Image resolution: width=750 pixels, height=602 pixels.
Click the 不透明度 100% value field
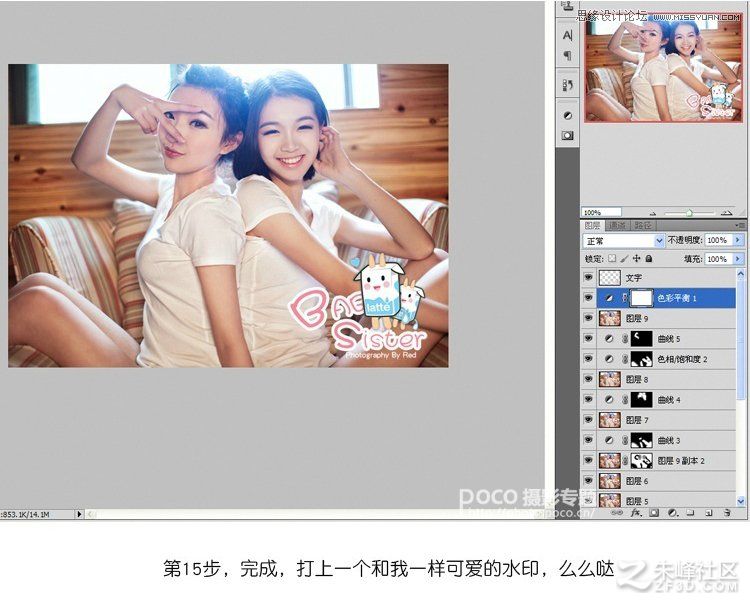(x=718, y=240)
